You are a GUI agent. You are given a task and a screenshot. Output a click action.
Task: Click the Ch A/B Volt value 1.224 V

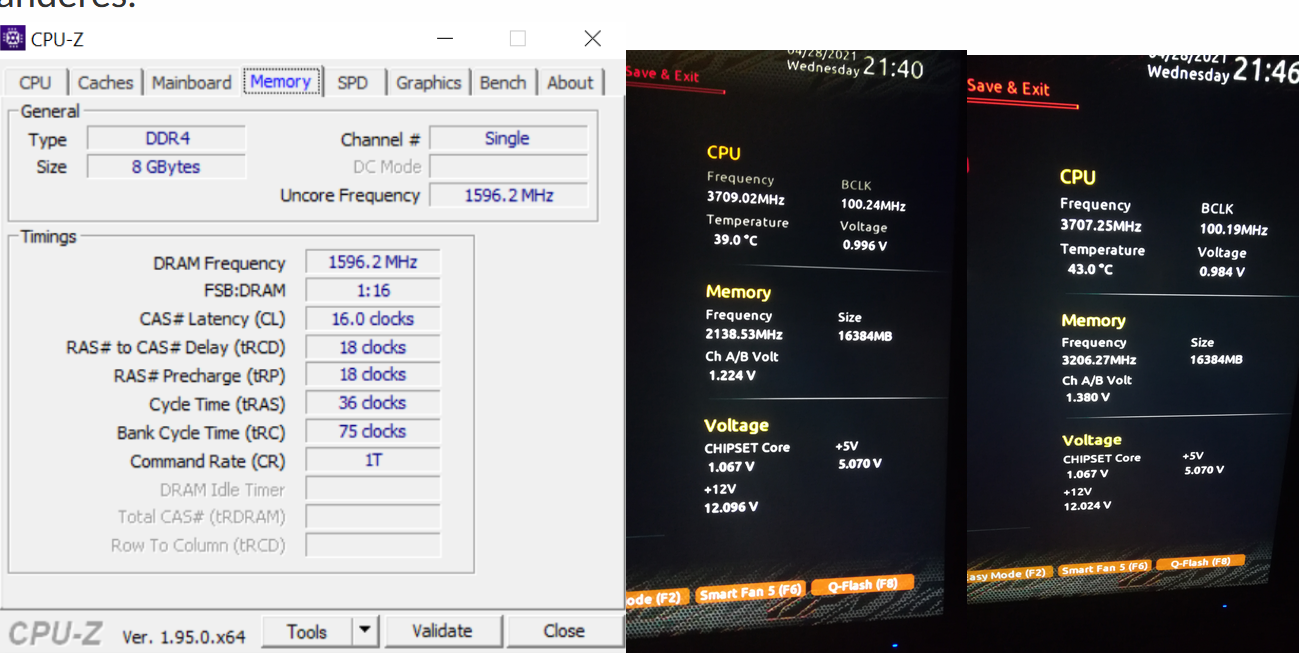[732, 375]
